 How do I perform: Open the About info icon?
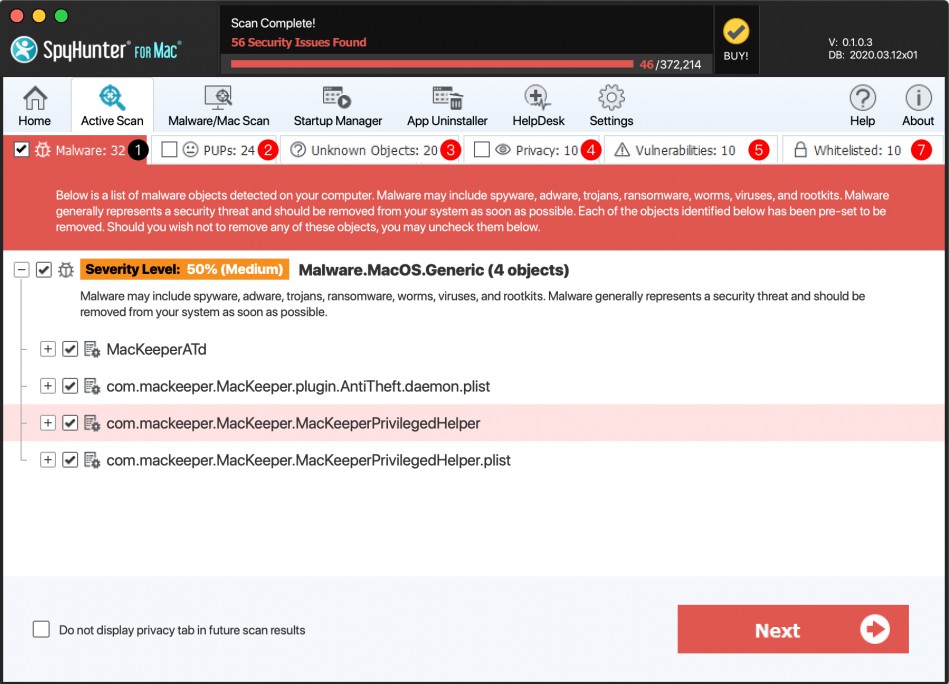pos(918,106)
